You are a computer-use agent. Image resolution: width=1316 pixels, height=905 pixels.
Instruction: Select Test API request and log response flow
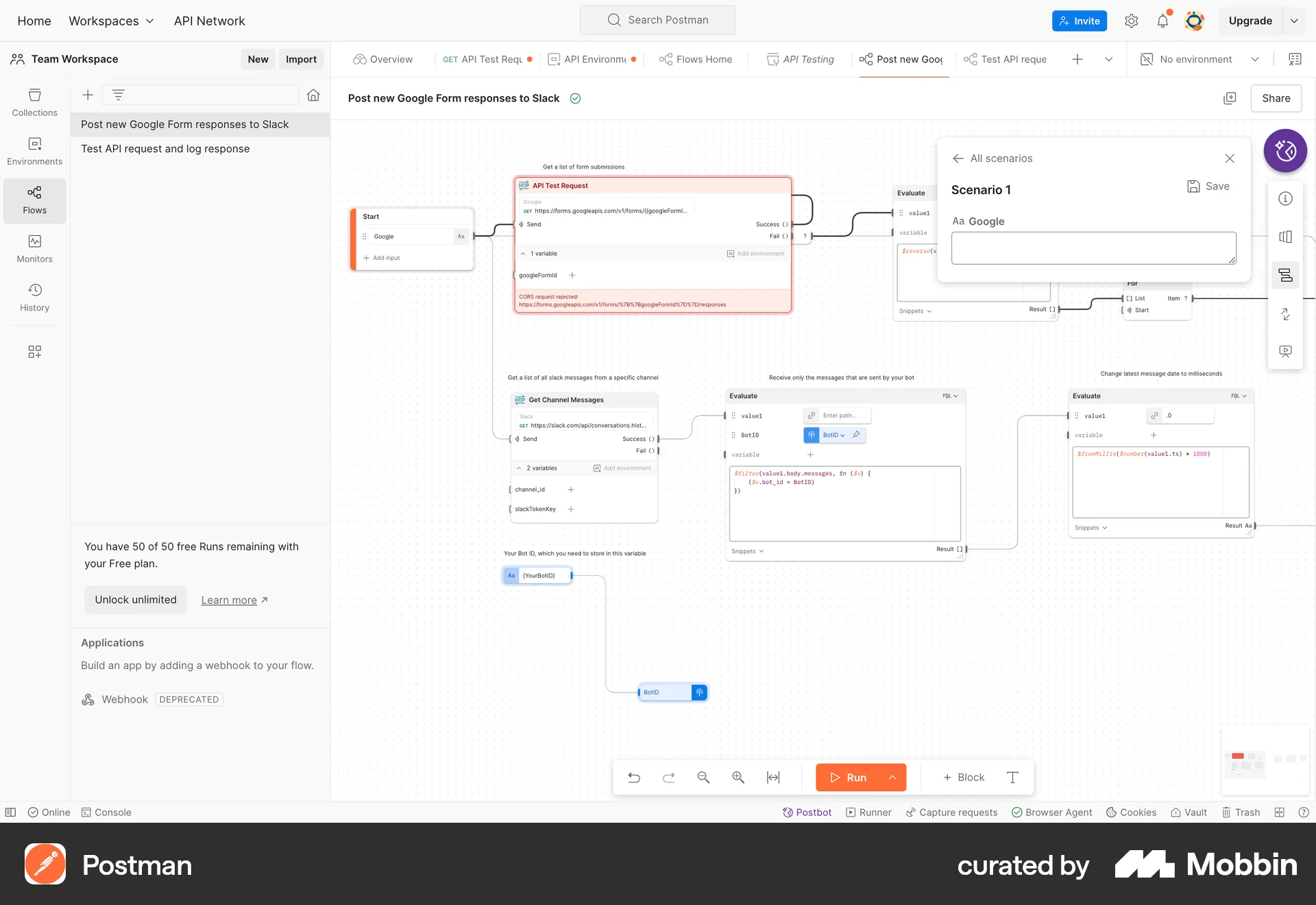[165, 149]
